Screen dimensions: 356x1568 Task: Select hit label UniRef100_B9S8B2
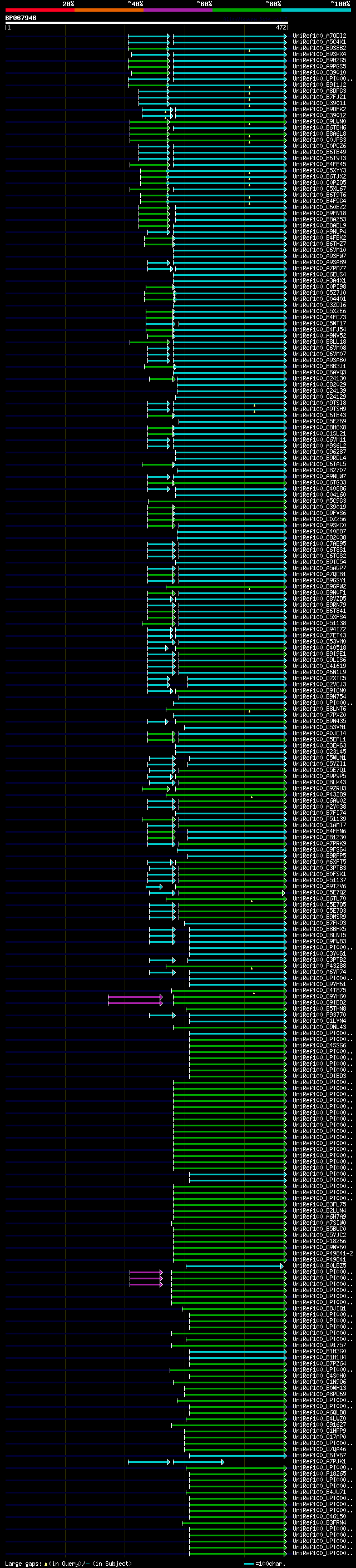(x=319, y=48)
